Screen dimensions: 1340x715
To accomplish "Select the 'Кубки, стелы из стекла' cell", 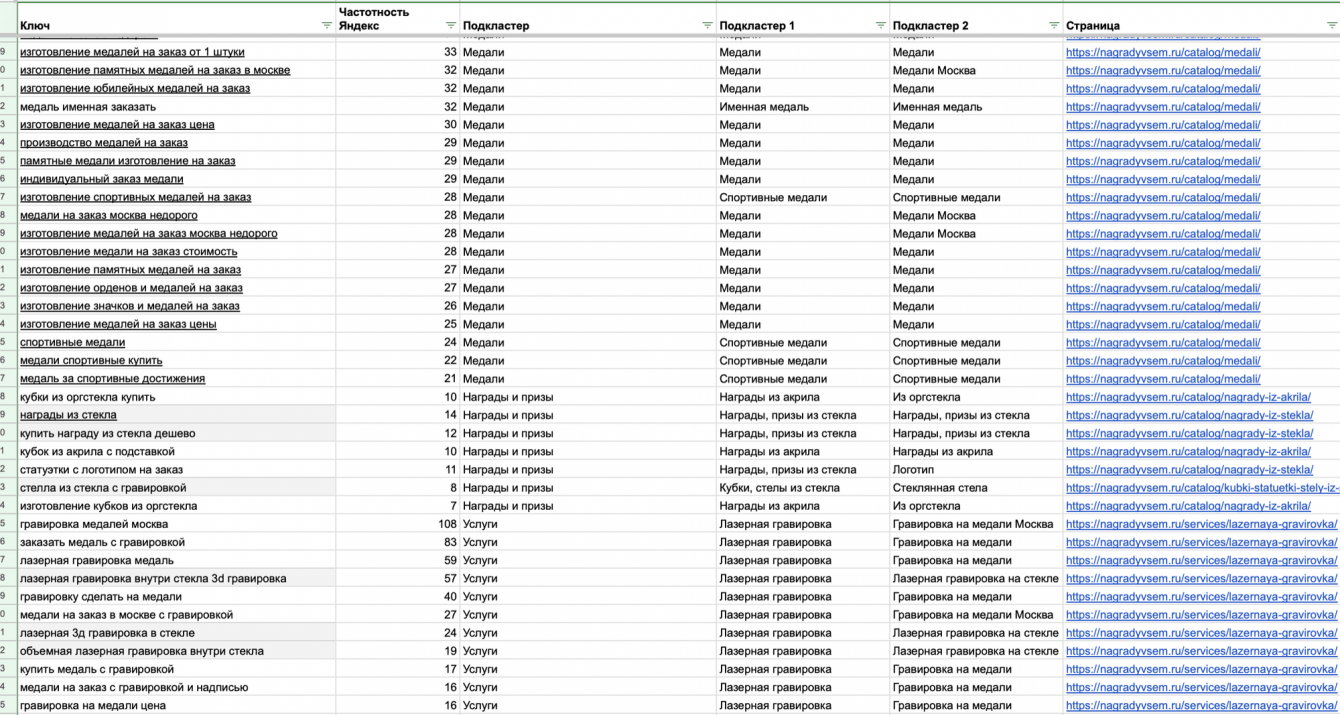I will (779, 488).
